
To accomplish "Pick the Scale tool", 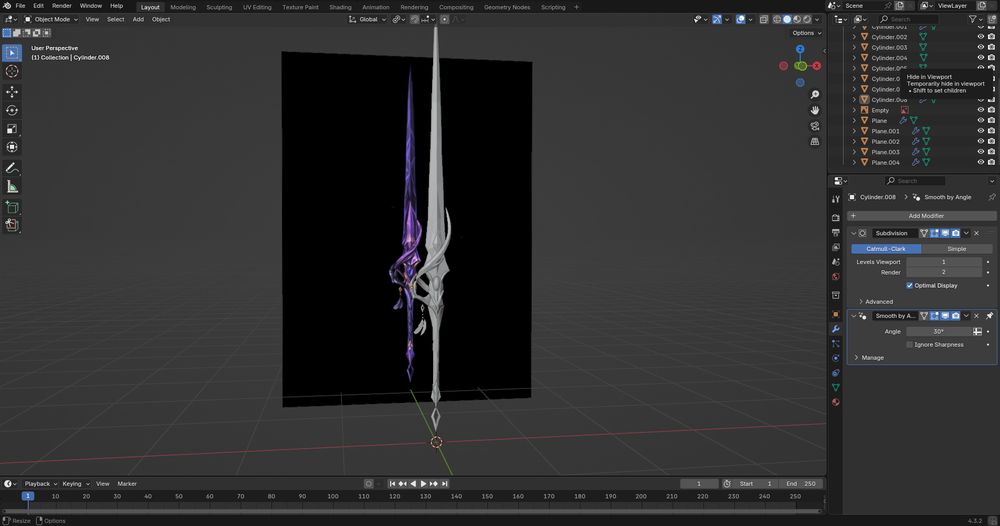I will pyautogui.click(x=12, y=129).
